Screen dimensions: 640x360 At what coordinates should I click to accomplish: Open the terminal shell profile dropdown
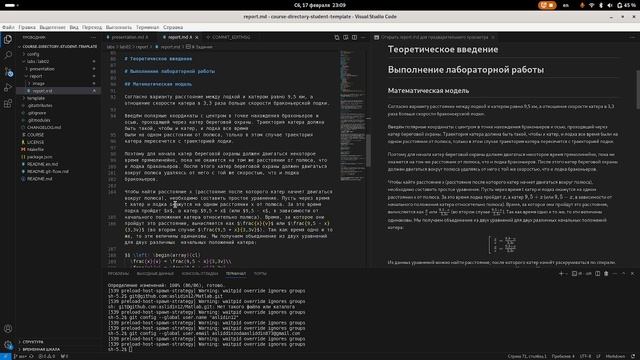(567, 273)
